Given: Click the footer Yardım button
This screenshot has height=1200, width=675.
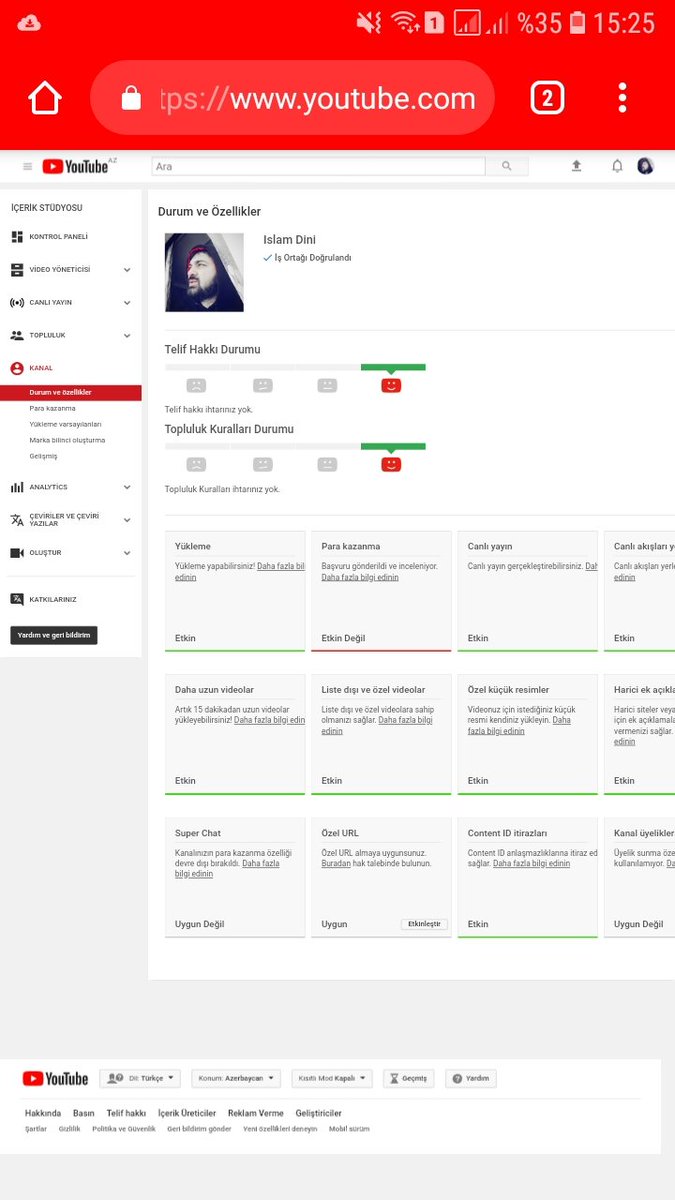Looking at the screenshot, I should [x=471, y=1079].
